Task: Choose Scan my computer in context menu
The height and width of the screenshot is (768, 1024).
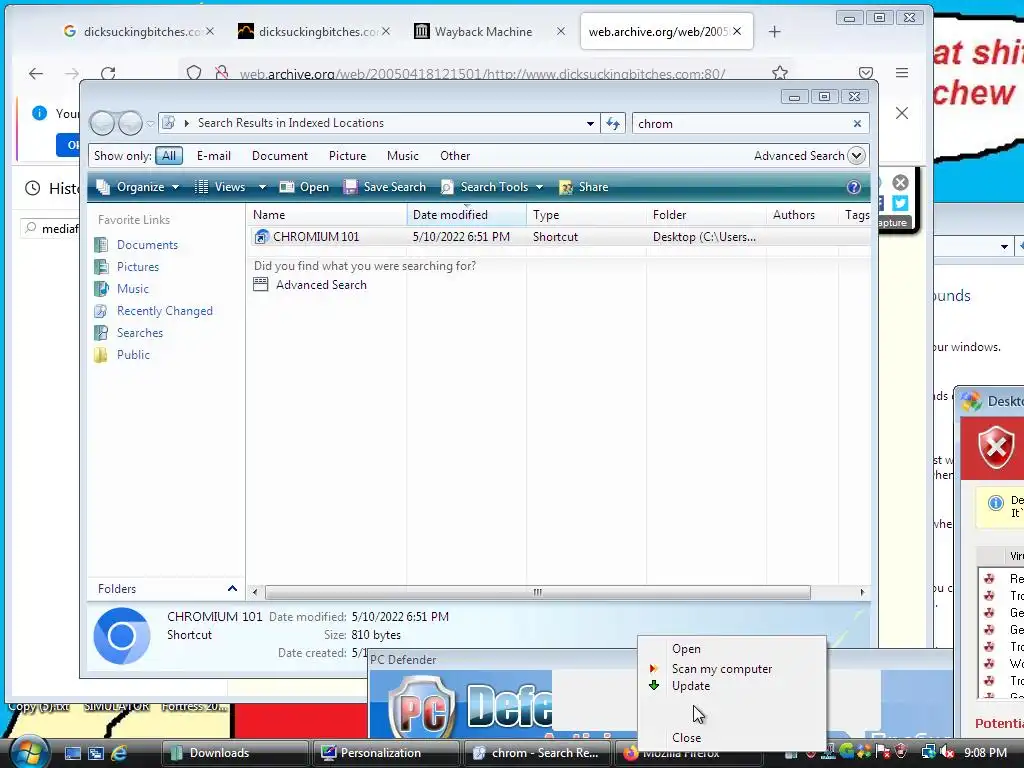Action: [x=722, y=669]
